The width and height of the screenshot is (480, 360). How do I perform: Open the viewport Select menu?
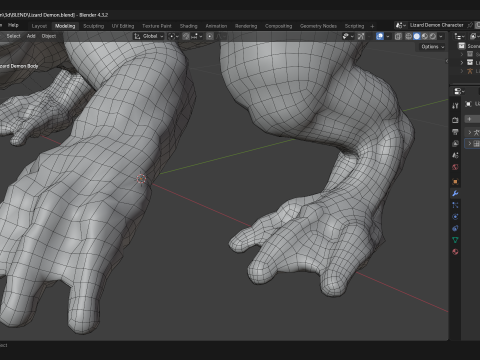[x=14, y=36]
